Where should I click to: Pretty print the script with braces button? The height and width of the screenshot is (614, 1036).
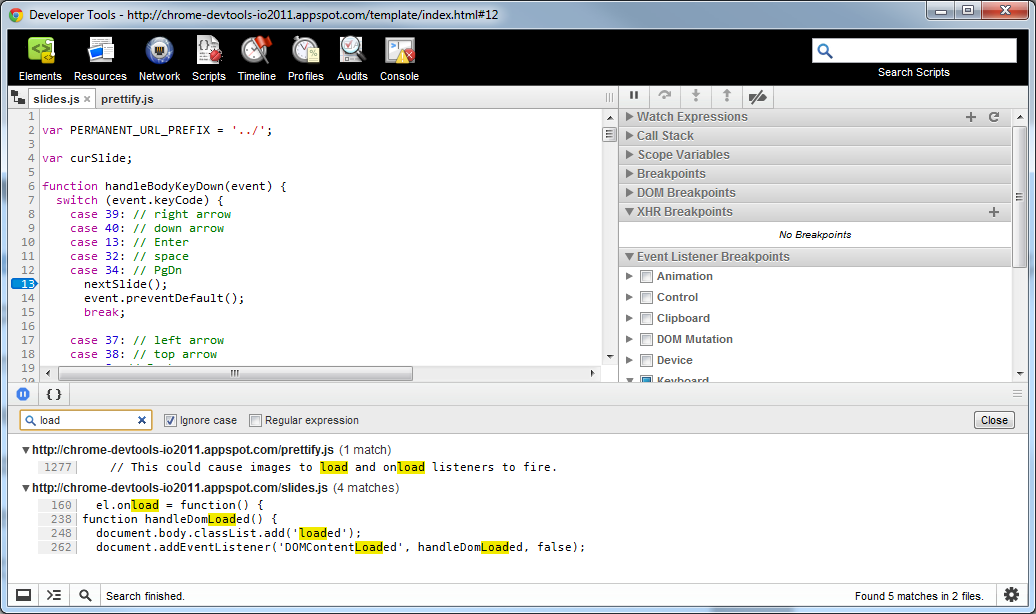point(54,394)
